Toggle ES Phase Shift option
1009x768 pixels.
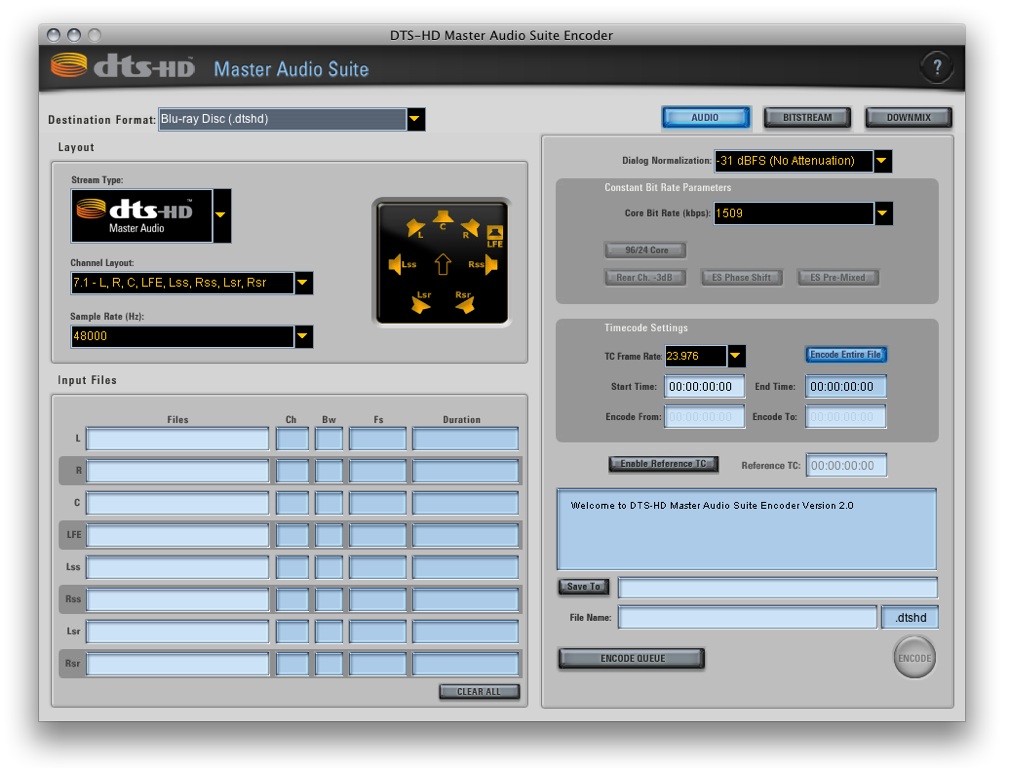coord(741,277)
